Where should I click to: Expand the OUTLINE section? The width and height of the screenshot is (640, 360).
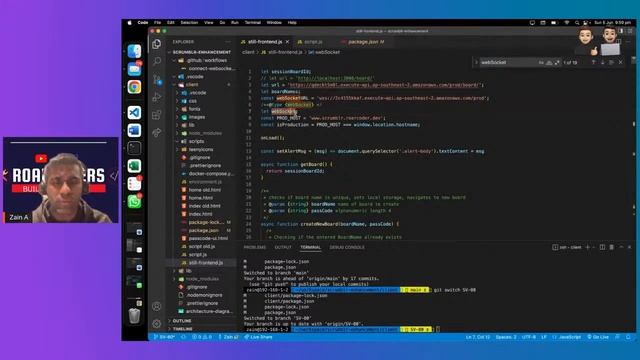click(x=182, y=321)
